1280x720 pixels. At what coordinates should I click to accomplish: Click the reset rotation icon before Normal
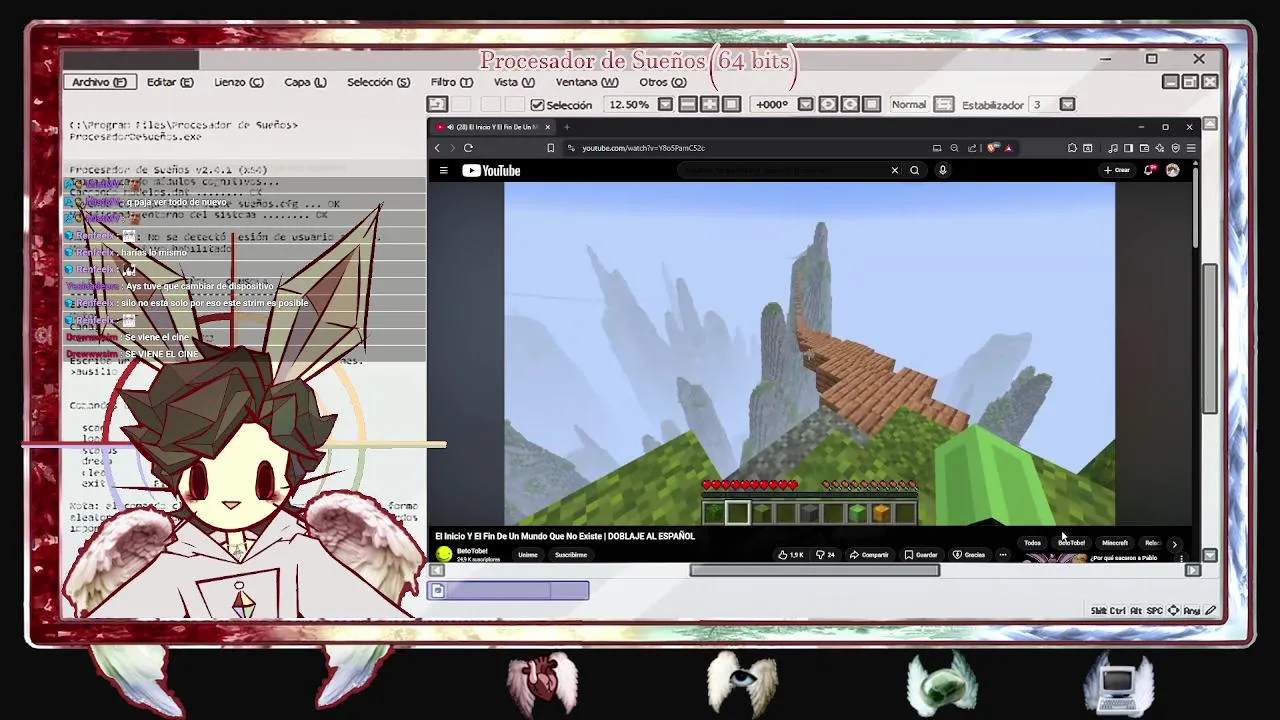click(x=872, y=104)
